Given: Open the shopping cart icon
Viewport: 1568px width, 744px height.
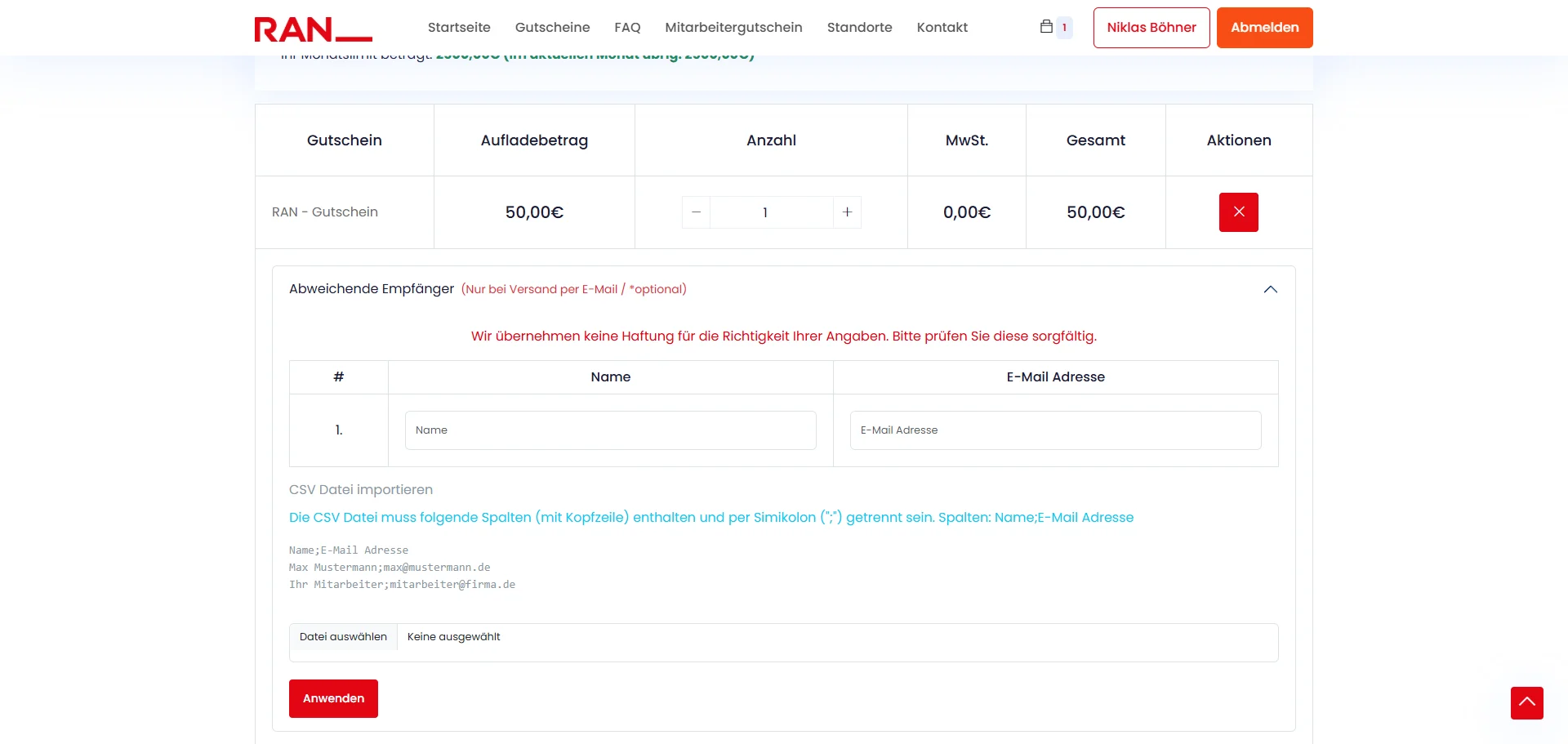Looking at the screenshot, I should [1046, 27].
